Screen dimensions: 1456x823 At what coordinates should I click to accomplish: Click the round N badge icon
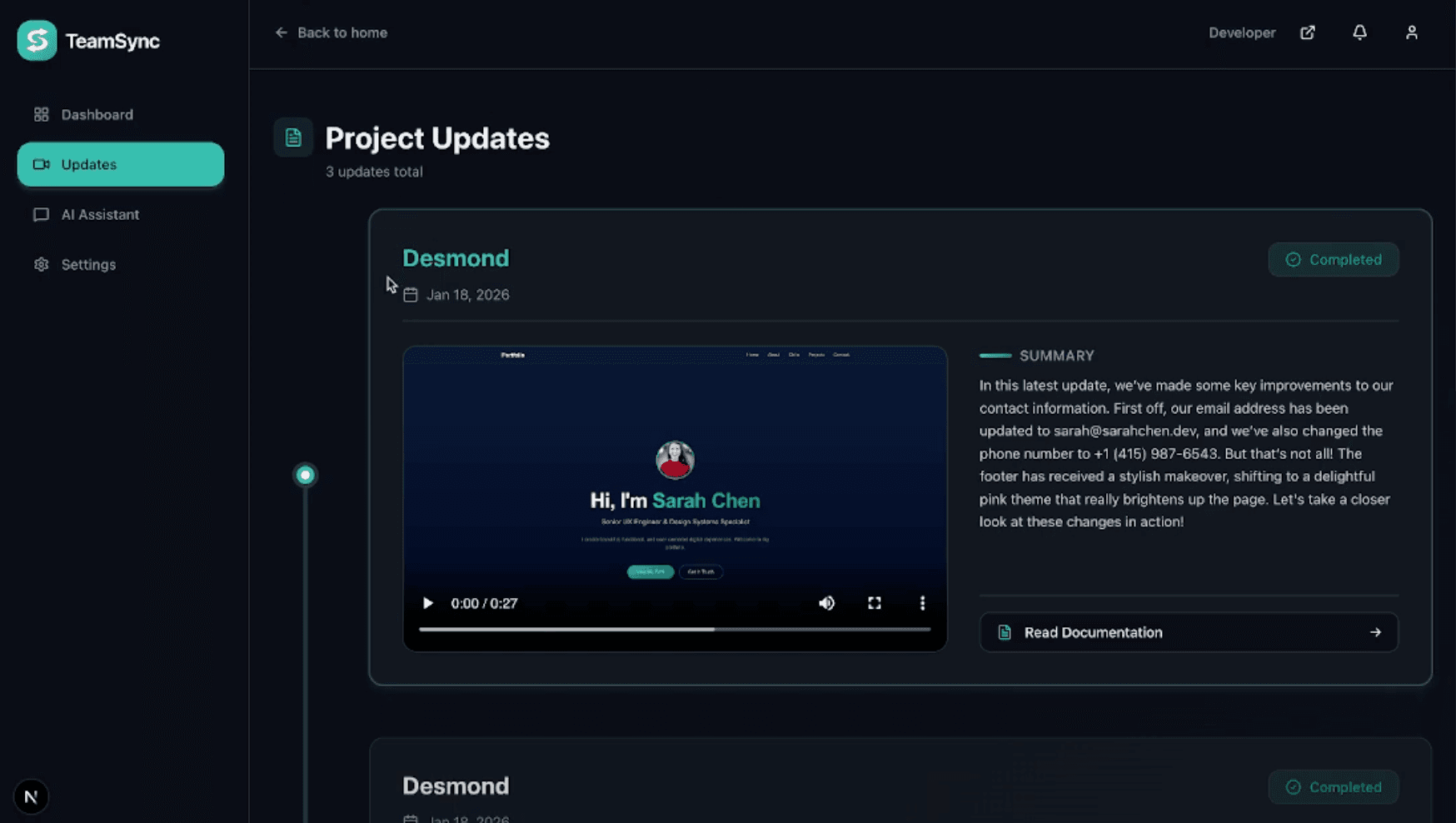click(31, 796)
